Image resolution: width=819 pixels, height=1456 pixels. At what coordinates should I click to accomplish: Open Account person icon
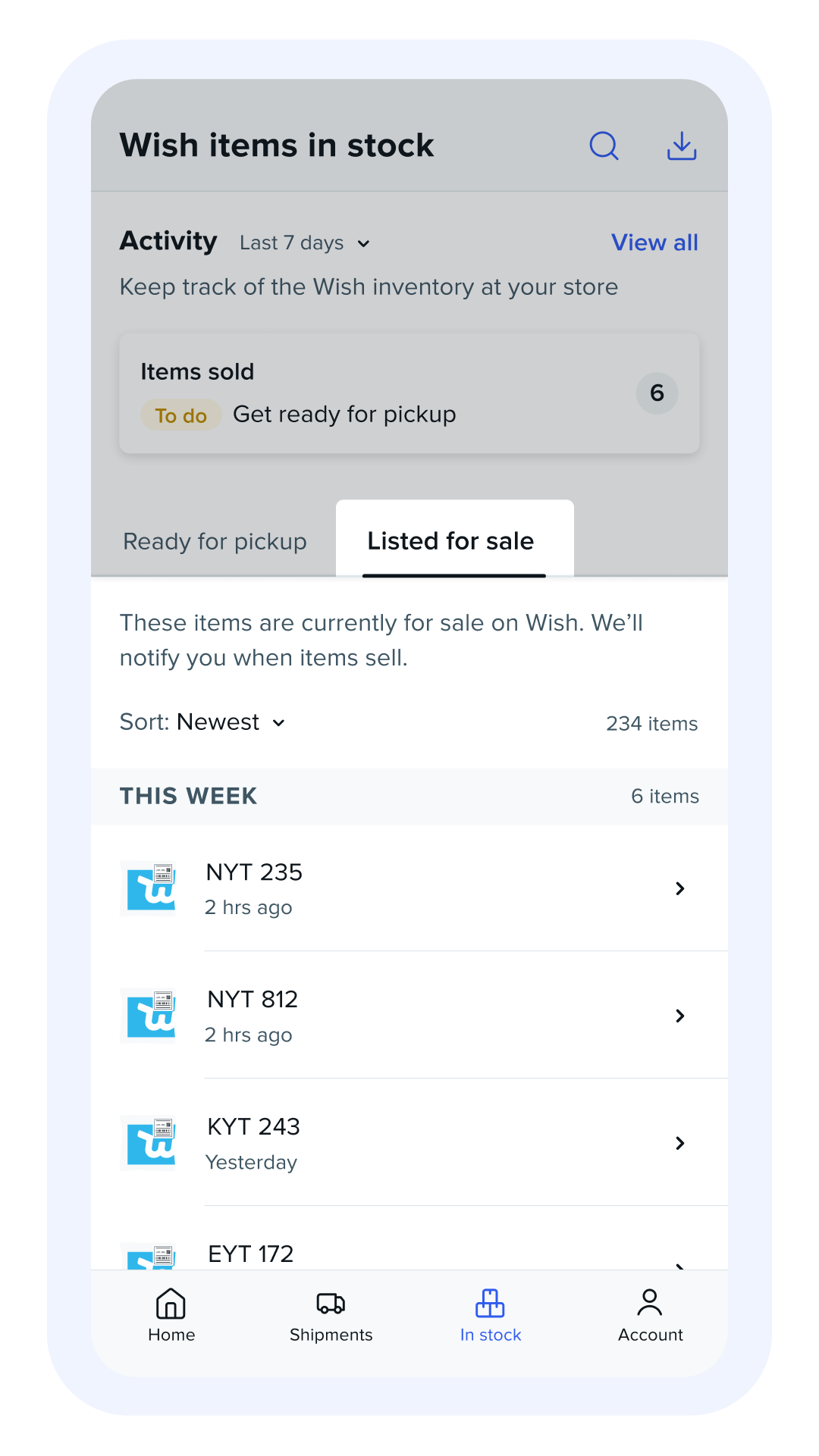pyautogui.click(x=650, y=1302)
